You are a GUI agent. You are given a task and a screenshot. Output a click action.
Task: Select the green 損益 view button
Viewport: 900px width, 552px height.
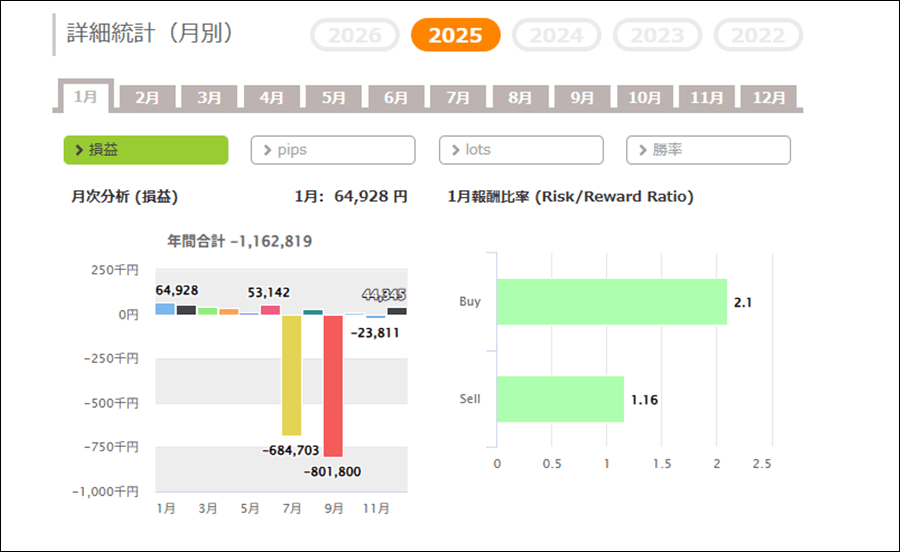(x=146, y=150)
